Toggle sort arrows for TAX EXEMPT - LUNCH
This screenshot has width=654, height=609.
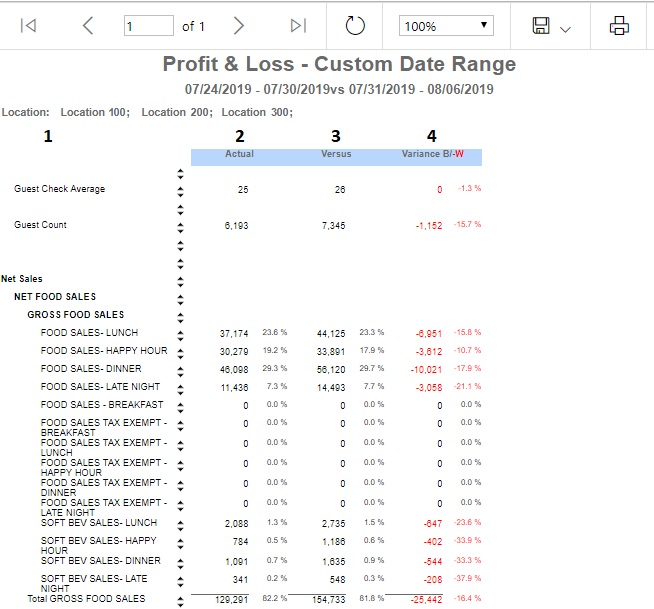point(180,446)
